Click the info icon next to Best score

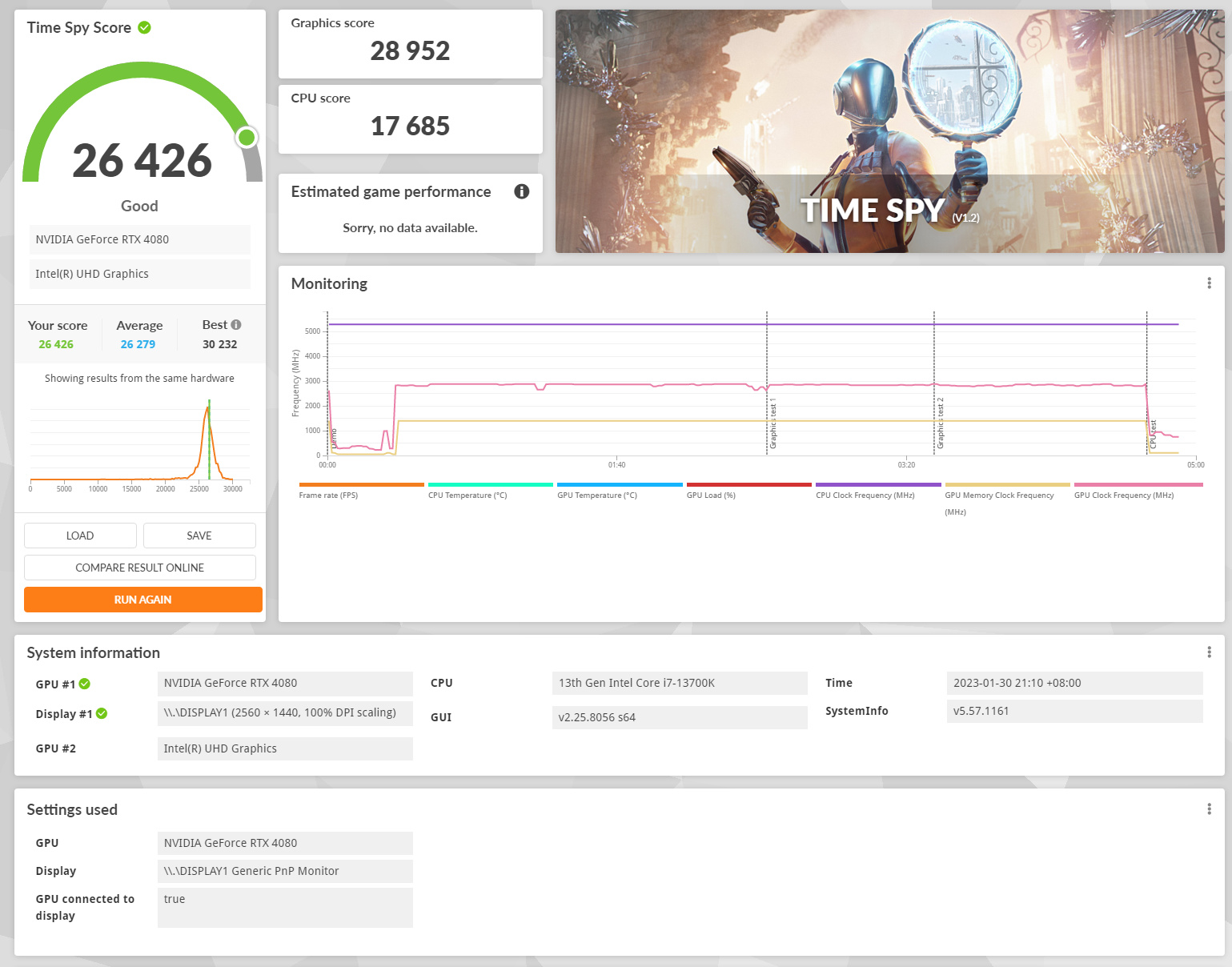coord(236,325)
